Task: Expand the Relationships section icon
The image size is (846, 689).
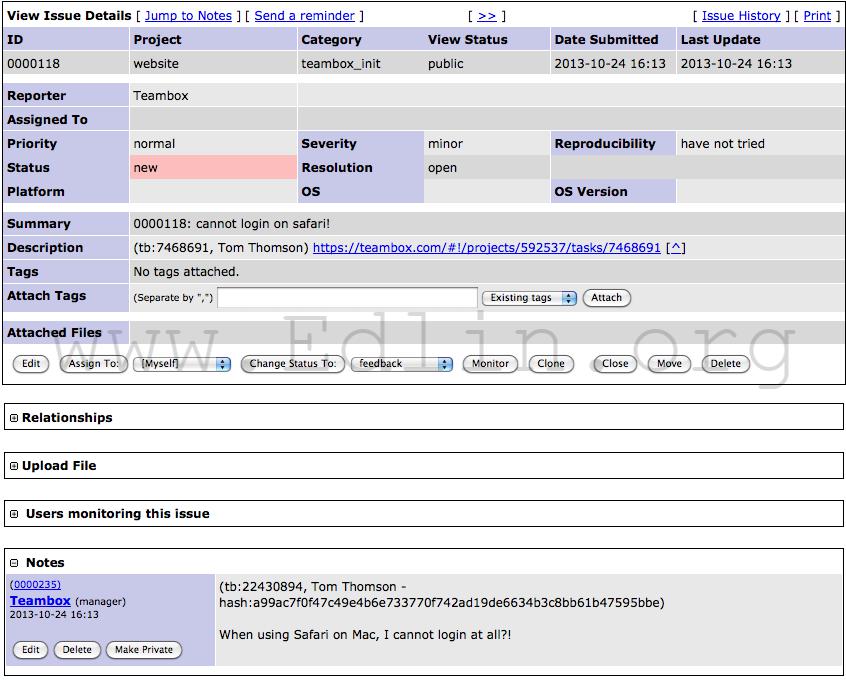Action: pos(14,418)
